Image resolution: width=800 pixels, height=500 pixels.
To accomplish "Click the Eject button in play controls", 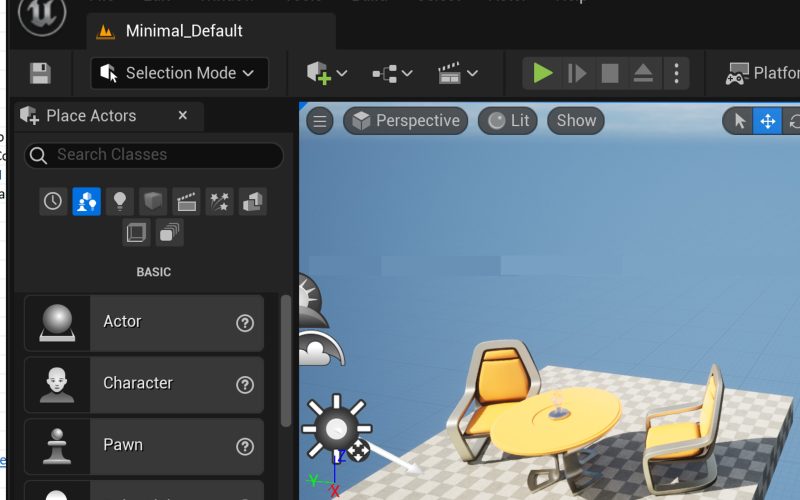I will (643, 73).
